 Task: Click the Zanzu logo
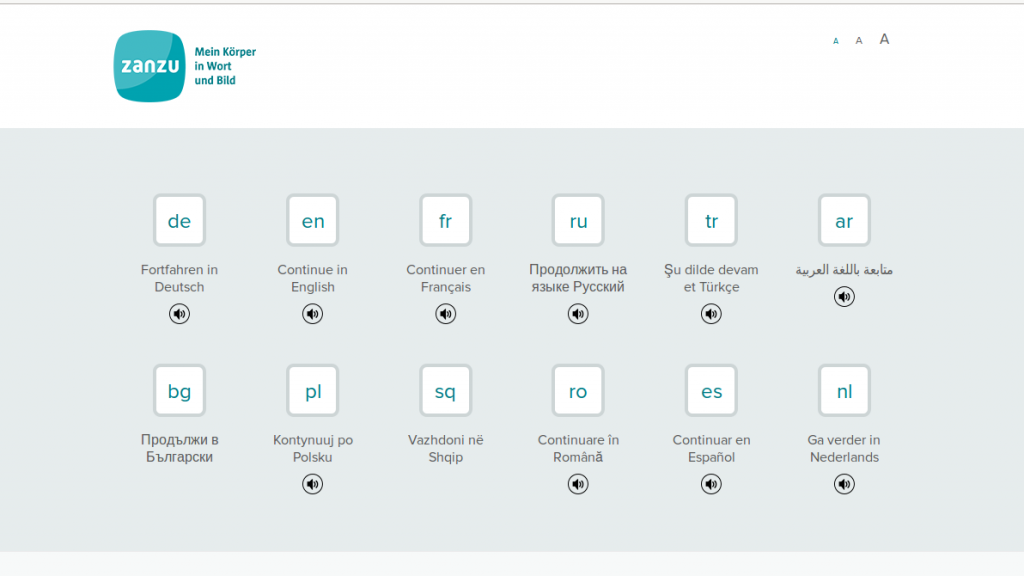(x=150, y=66)
